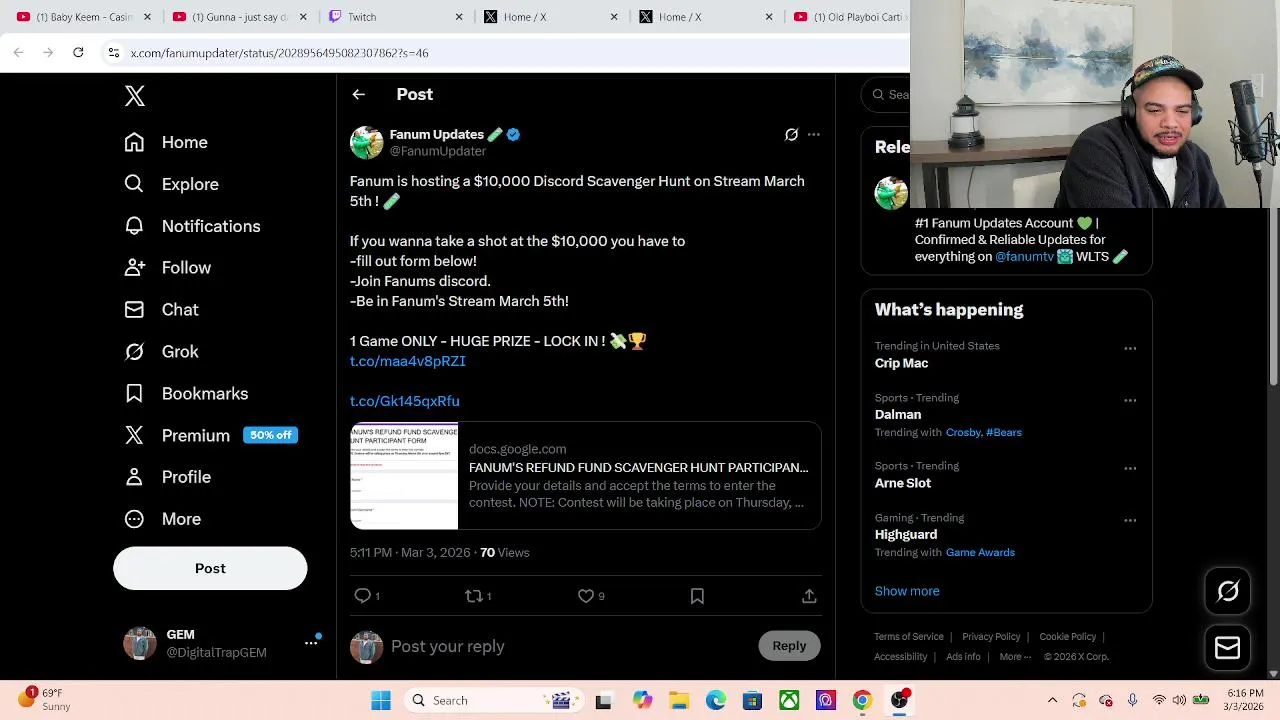The width and height of the screenshot is (1280, 720).
Task: Open Bookmarks in the sidebar
Action: [186, 394]
